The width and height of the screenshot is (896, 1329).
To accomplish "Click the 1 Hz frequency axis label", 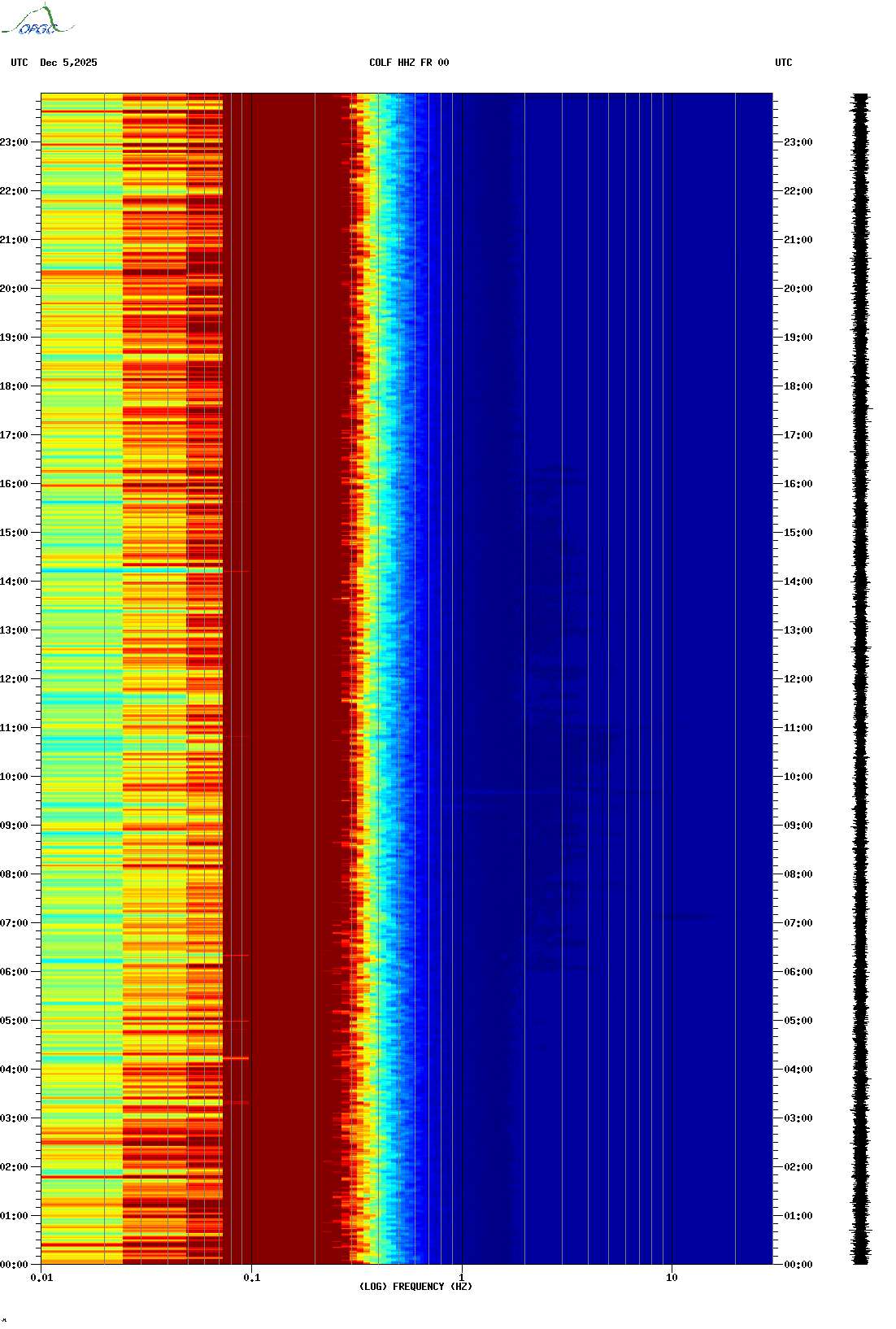I will pos(462,1278).
